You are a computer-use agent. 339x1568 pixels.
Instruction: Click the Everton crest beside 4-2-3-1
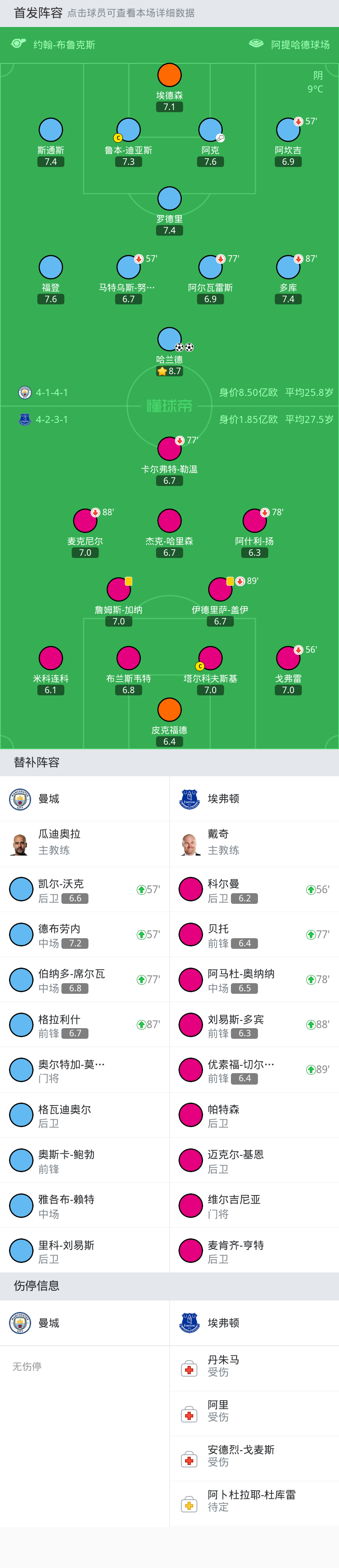pyautogui.click(x=25, y=419)
